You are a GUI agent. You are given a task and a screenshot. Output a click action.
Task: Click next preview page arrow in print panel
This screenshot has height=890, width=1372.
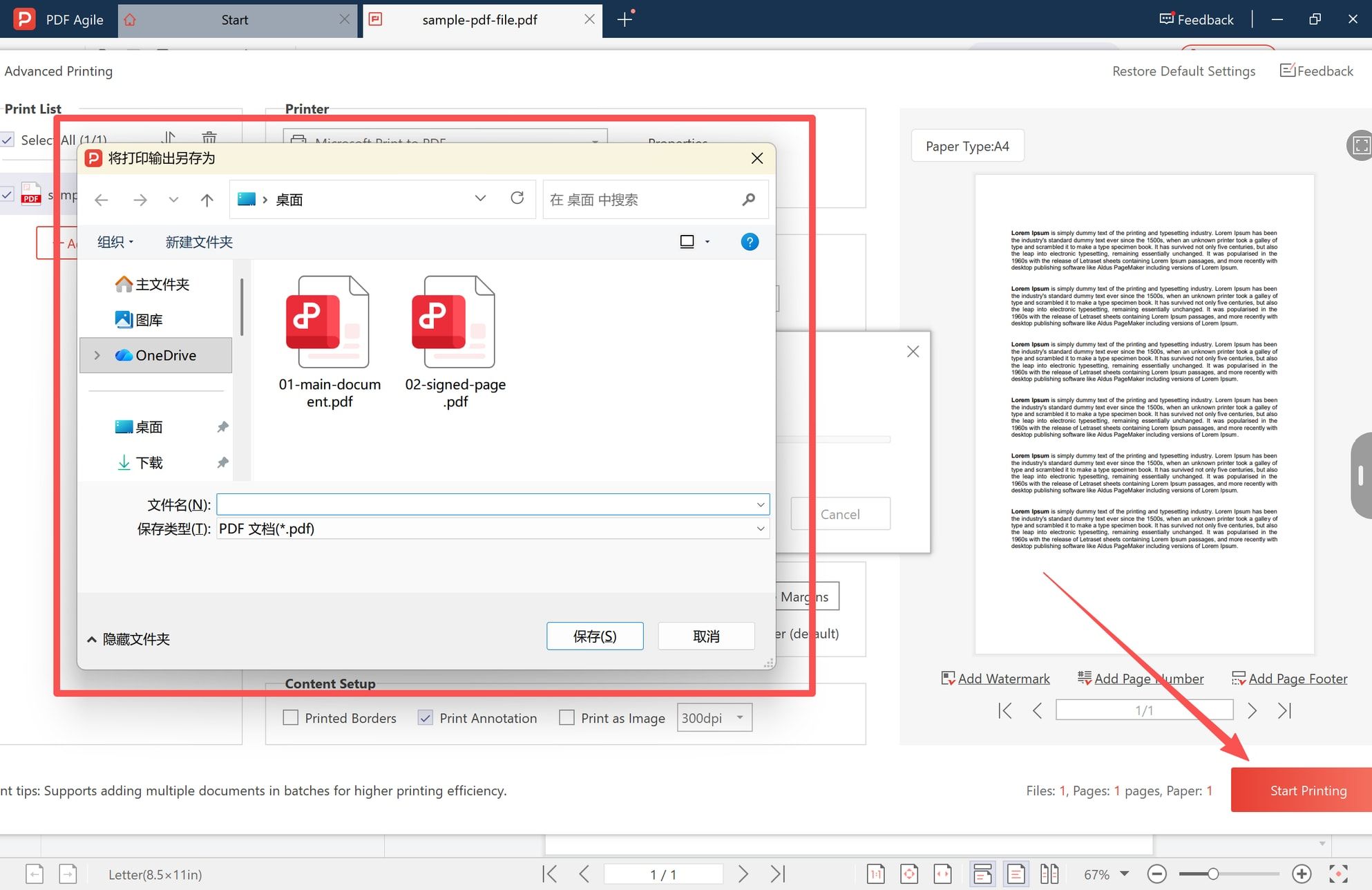click(1252, 710)
